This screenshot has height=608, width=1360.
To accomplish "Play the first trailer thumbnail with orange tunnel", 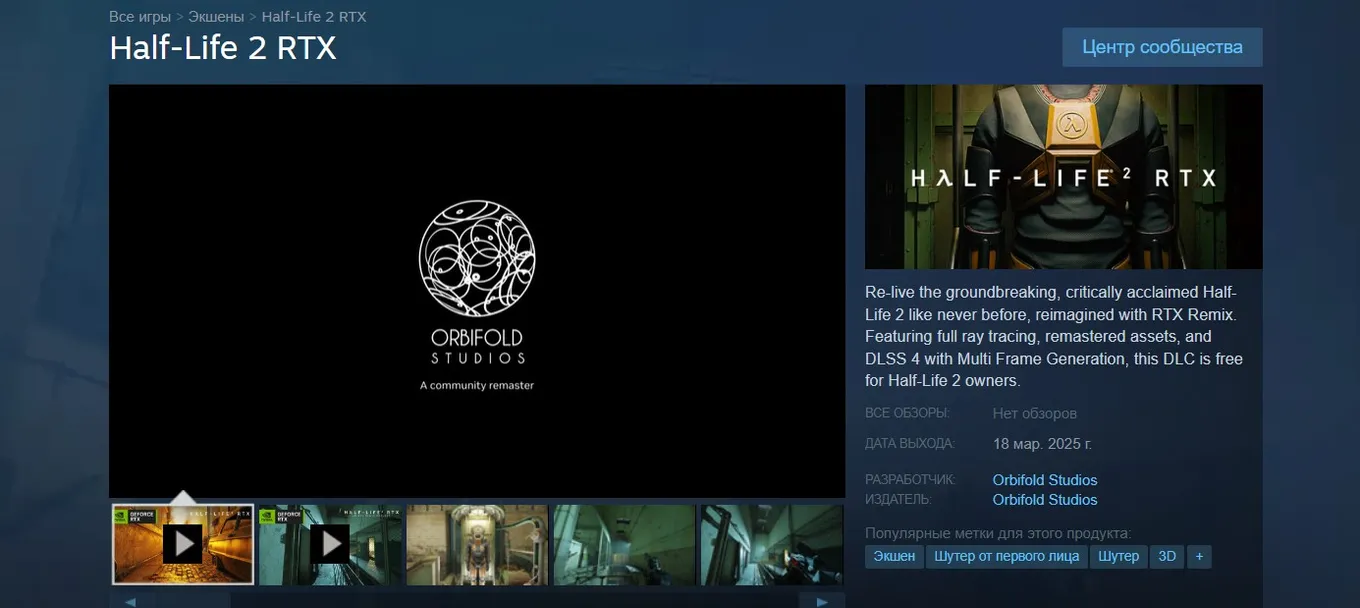I will [x=183, y=544].
